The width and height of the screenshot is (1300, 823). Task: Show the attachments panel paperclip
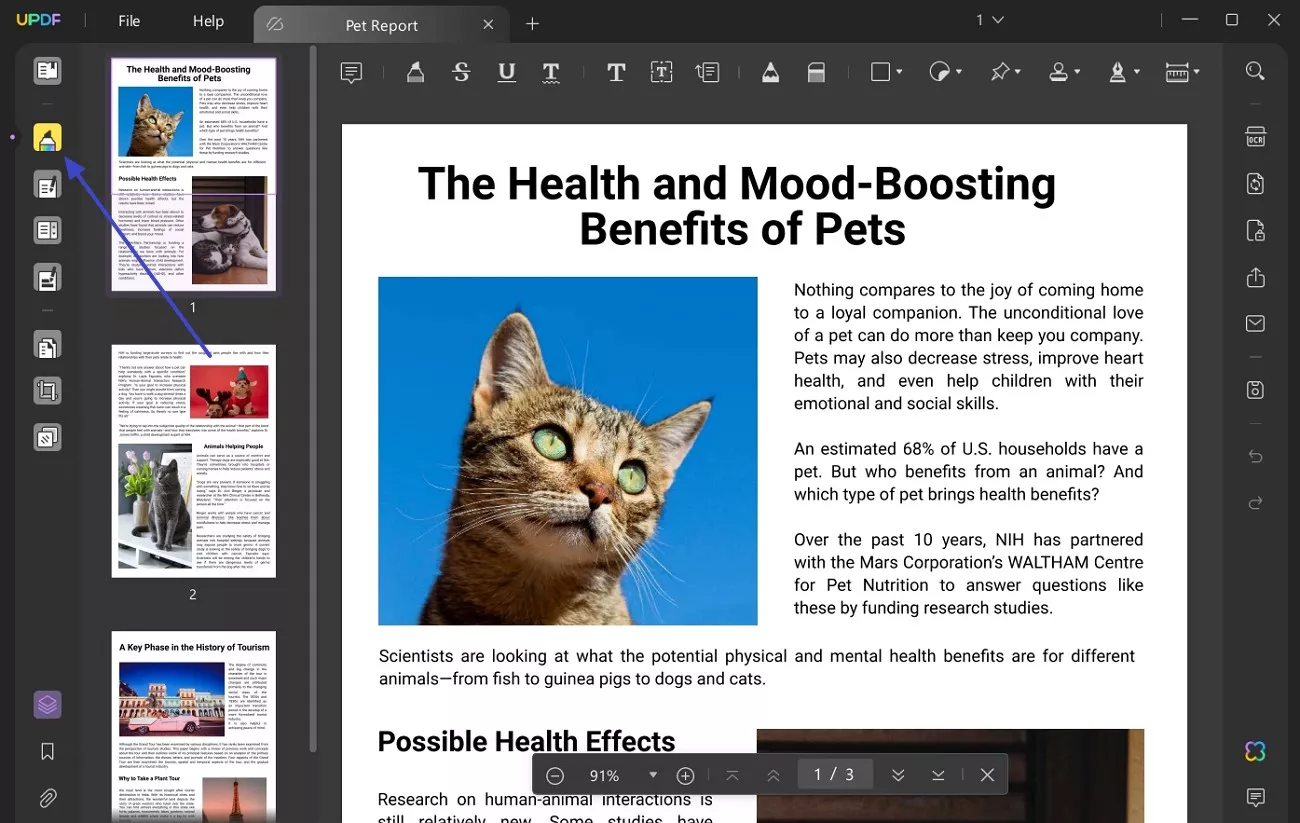point(47,798)
